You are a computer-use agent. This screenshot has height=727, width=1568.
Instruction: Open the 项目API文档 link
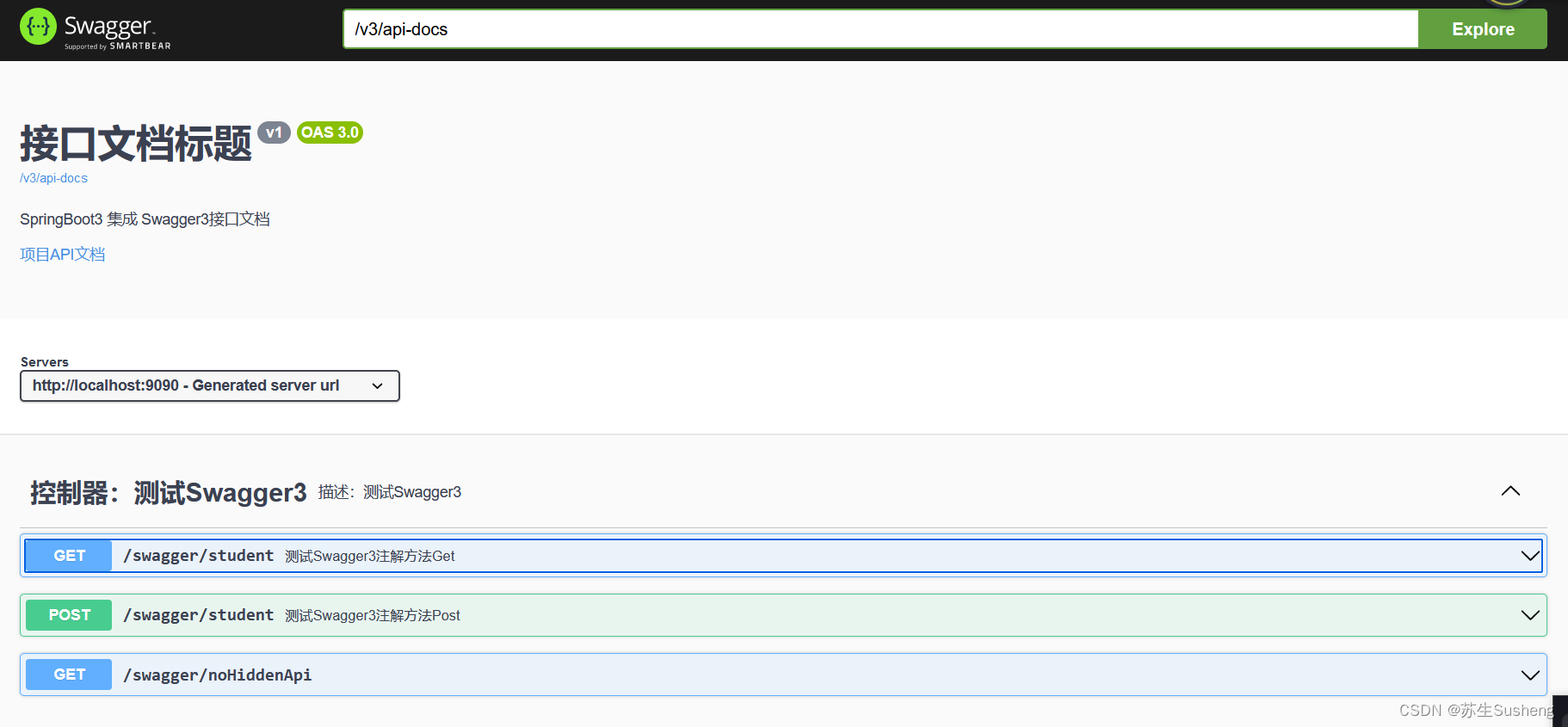coord(63,254)
